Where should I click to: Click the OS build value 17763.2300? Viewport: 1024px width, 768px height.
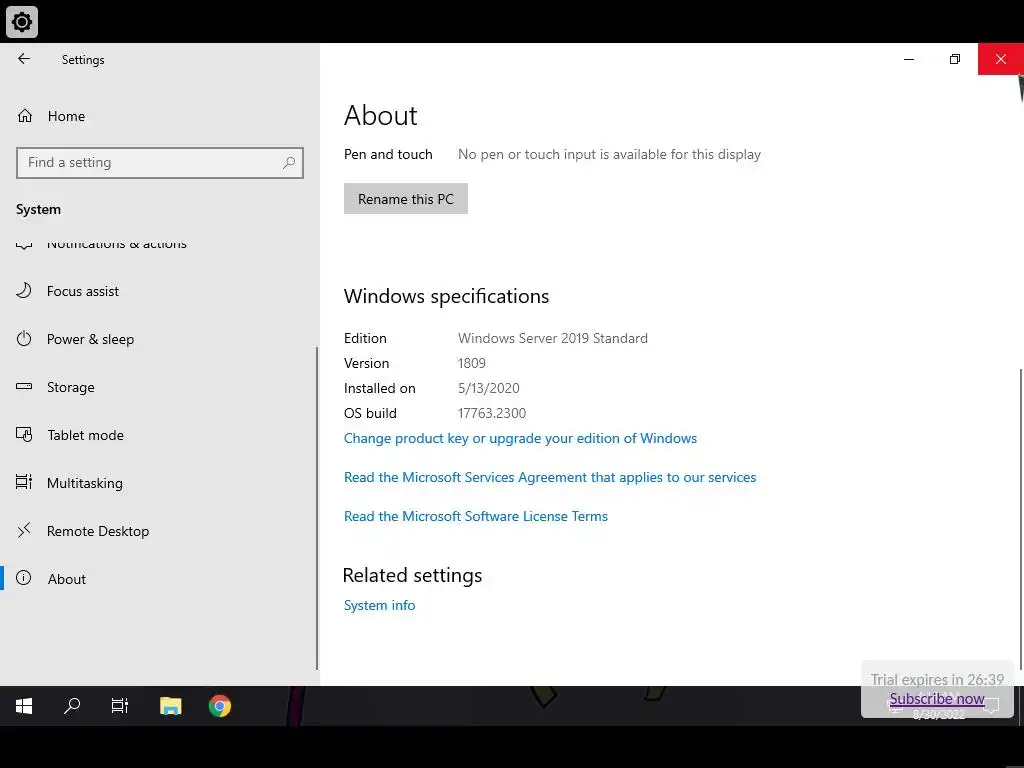[492, 413]
